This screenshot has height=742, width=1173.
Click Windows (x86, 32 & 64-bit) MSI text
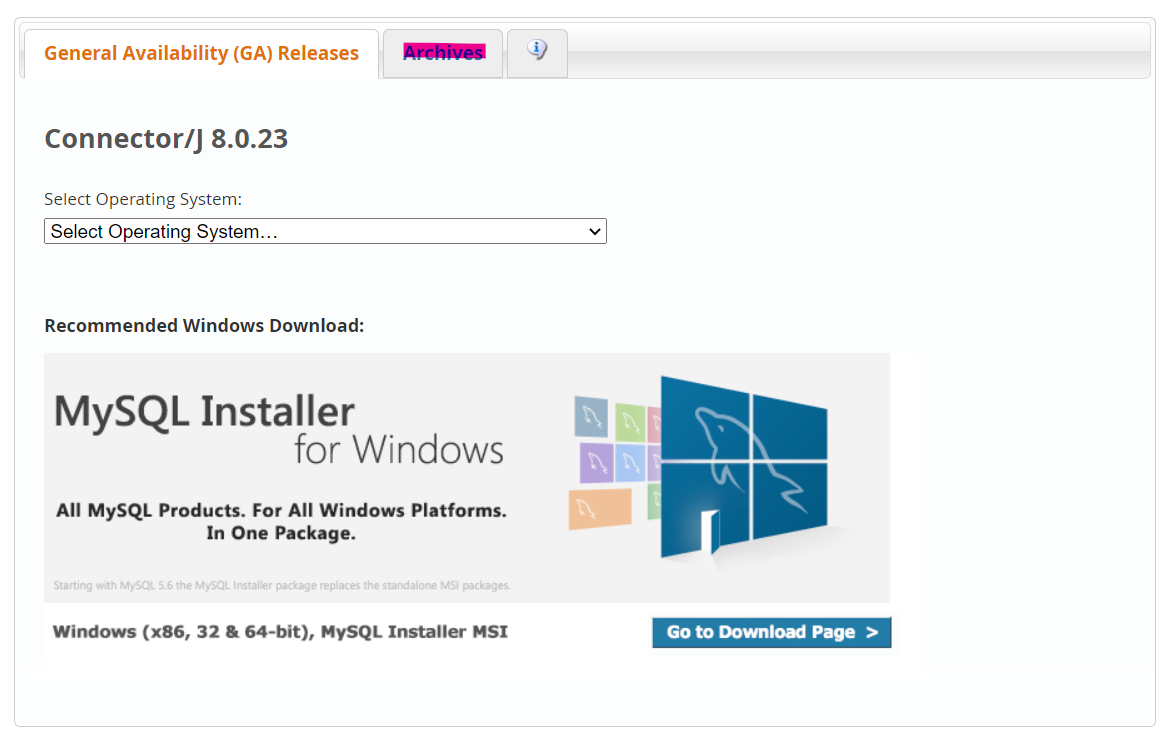pos(280,632)
